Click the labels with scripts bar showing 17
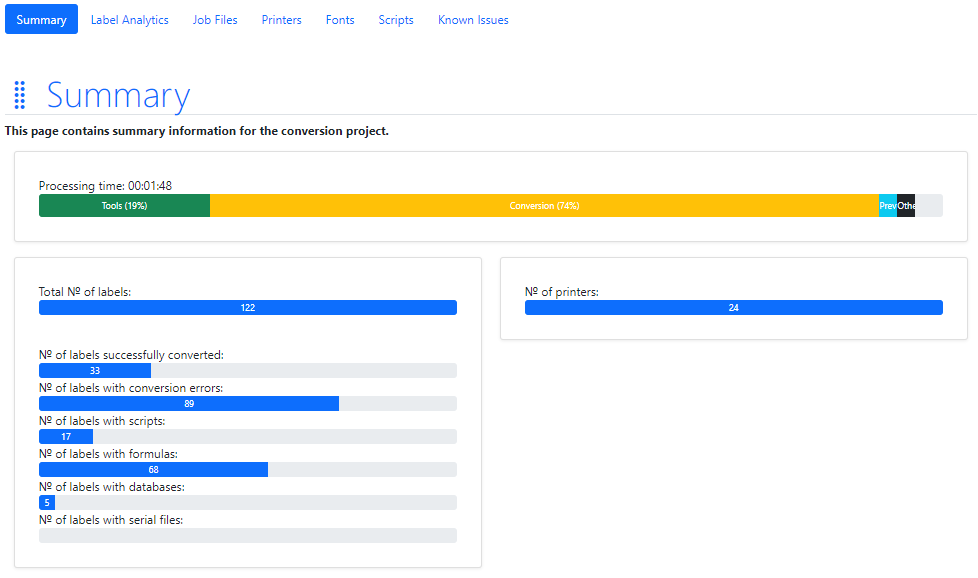This screenshot has width=978, height=578. (66, 437)
